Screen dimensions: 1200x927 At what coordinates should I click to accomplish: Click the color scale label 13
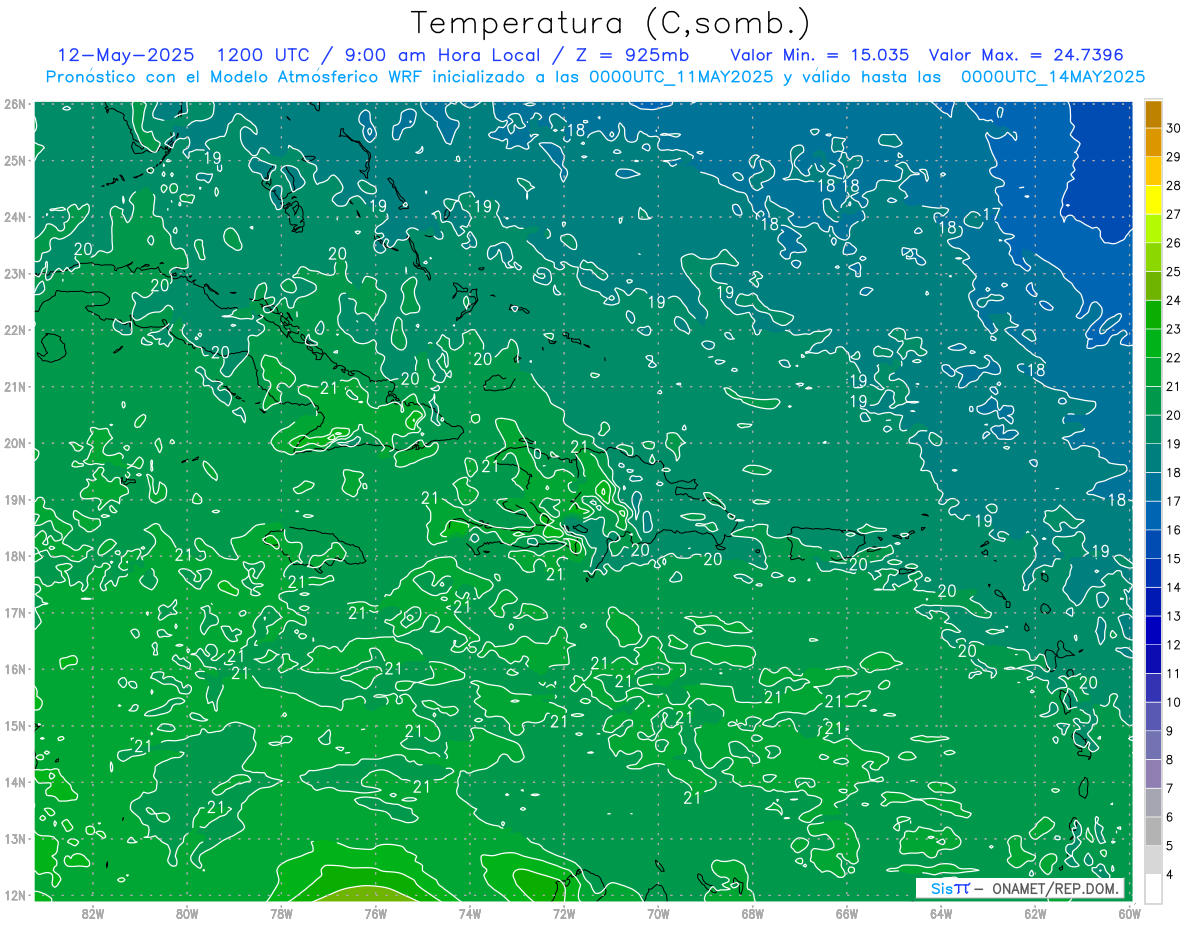pos(1174,616)
